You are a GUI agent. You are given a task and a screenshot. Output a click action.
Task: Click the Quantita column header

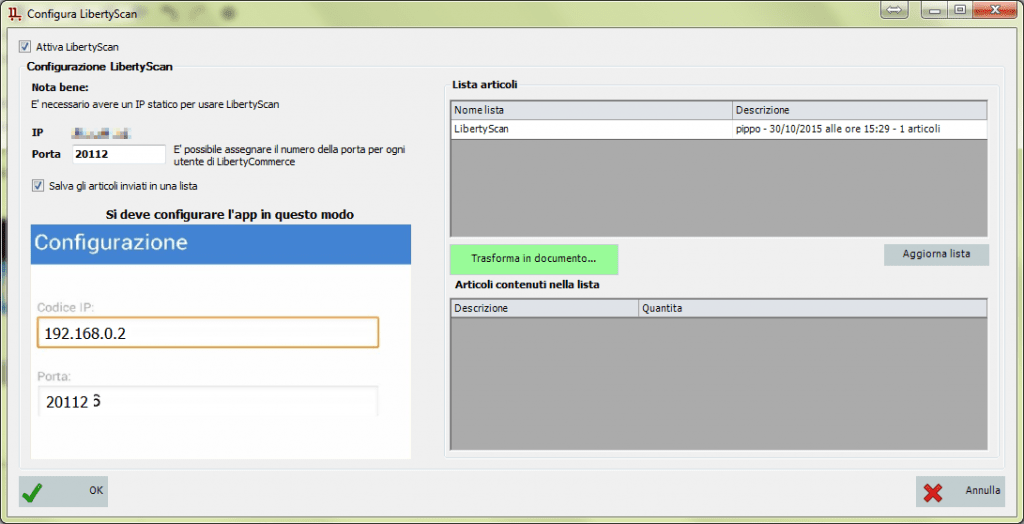point(812,308)
